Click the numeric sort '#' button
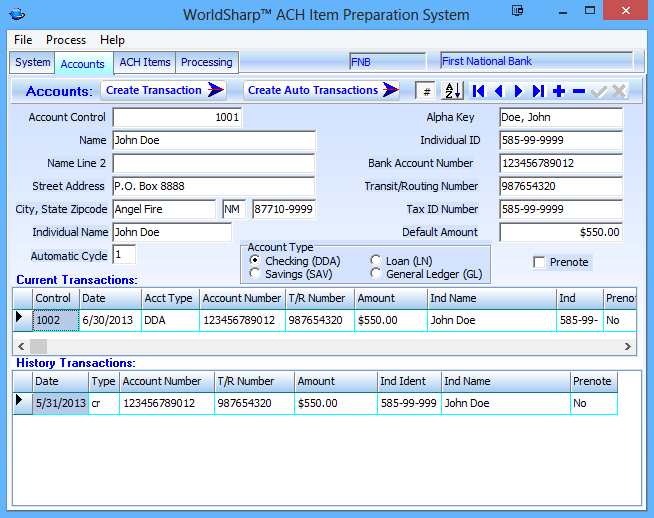 [x=427, y=91]
